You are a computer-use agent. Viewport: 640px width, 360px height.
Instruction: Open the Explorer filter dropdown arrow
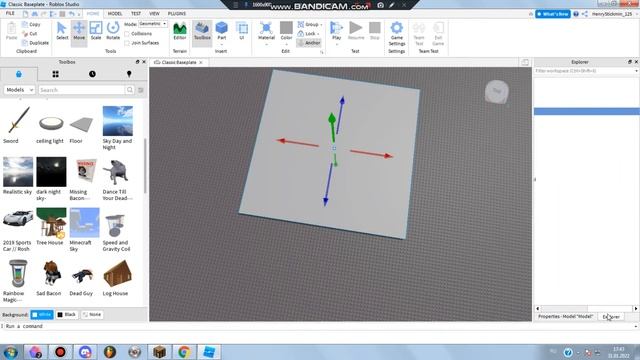(636, 71)
